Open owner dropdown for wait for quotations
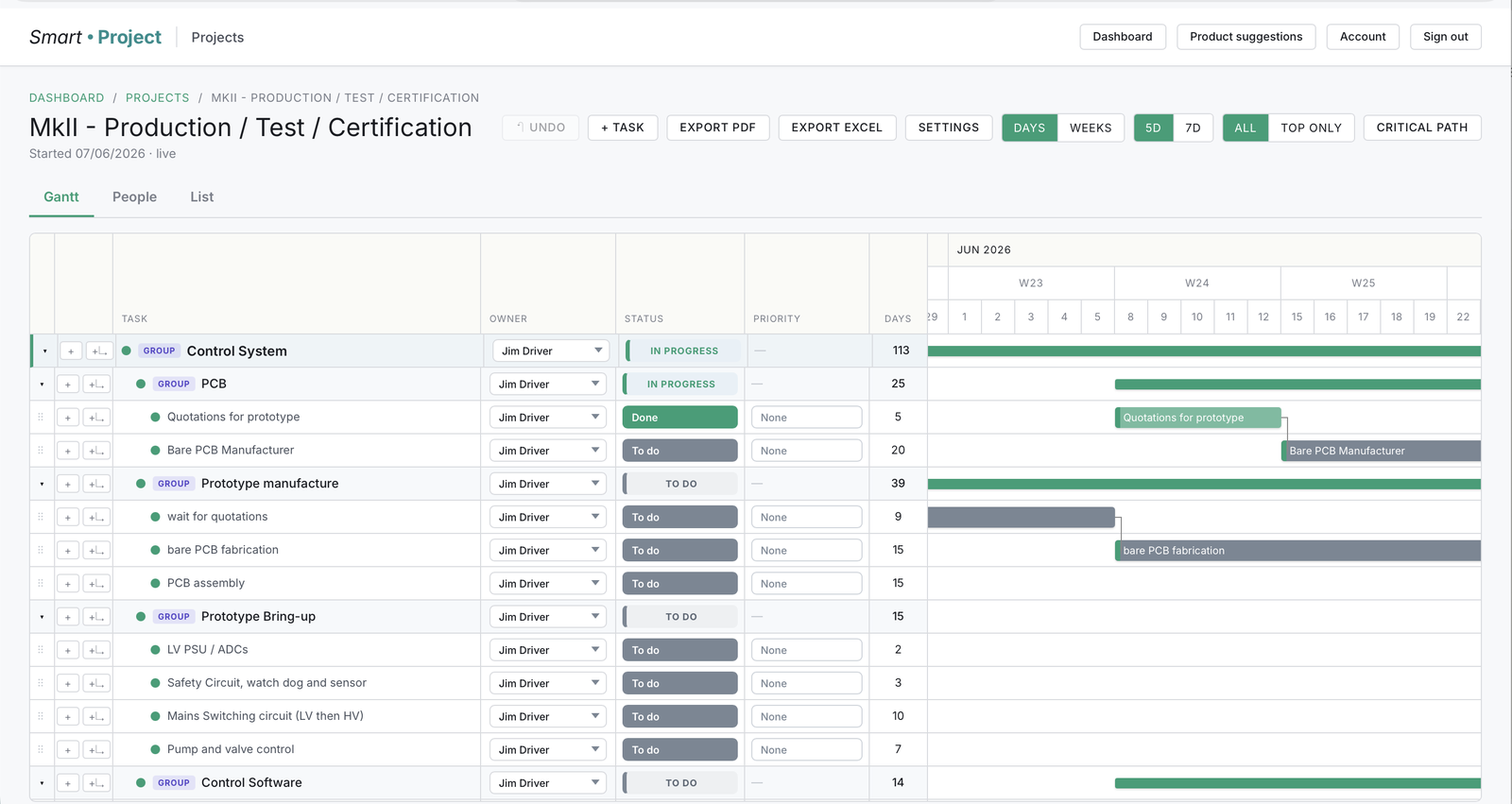The height and width of the screenshot is (804, 1512). [x=548, y=518]
